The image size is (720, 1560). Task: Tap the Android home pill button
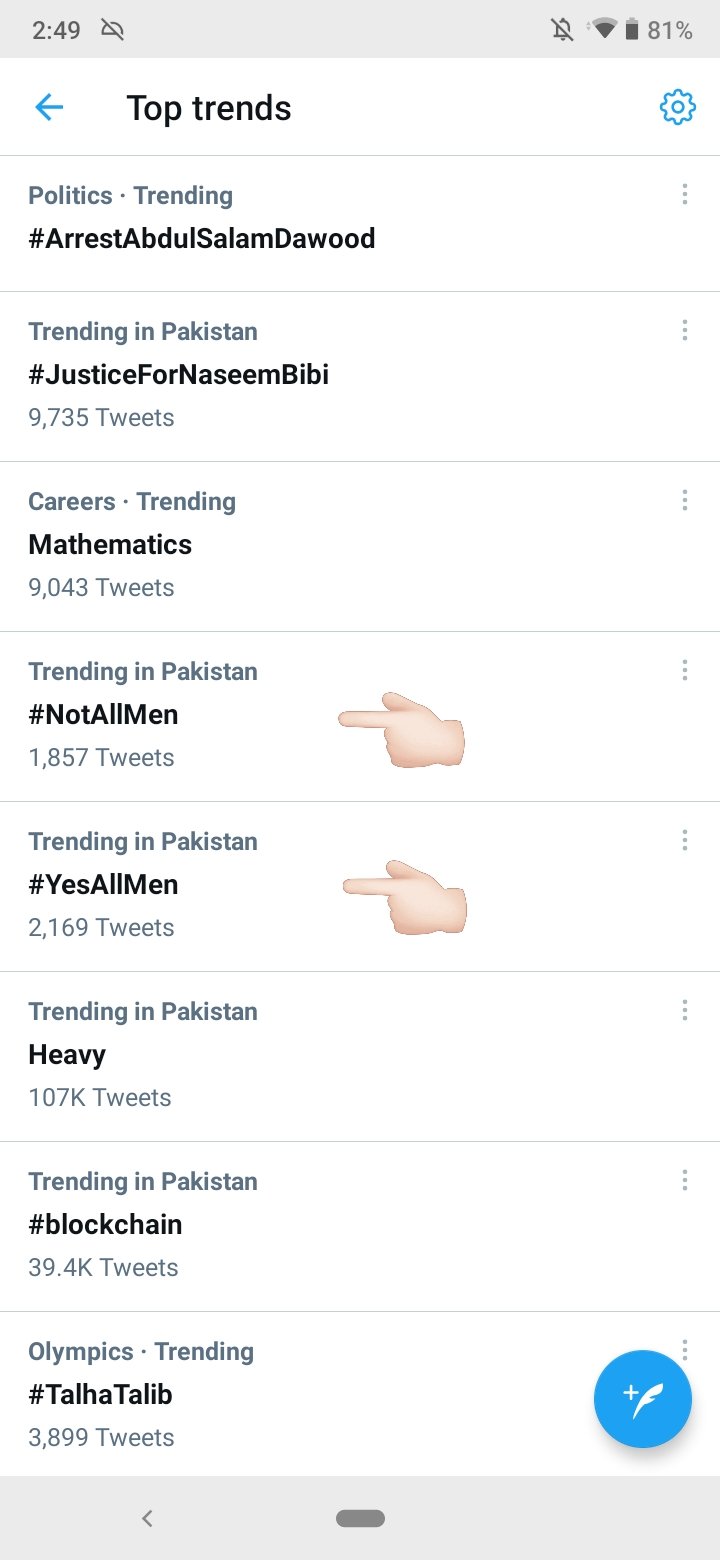point(360,1518)
